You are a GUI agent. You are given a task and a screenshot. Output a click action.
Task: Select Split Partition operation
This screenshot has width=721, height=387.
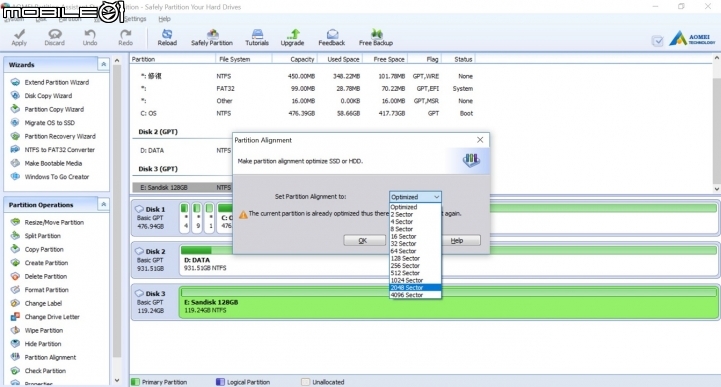(x=42, y=236)
